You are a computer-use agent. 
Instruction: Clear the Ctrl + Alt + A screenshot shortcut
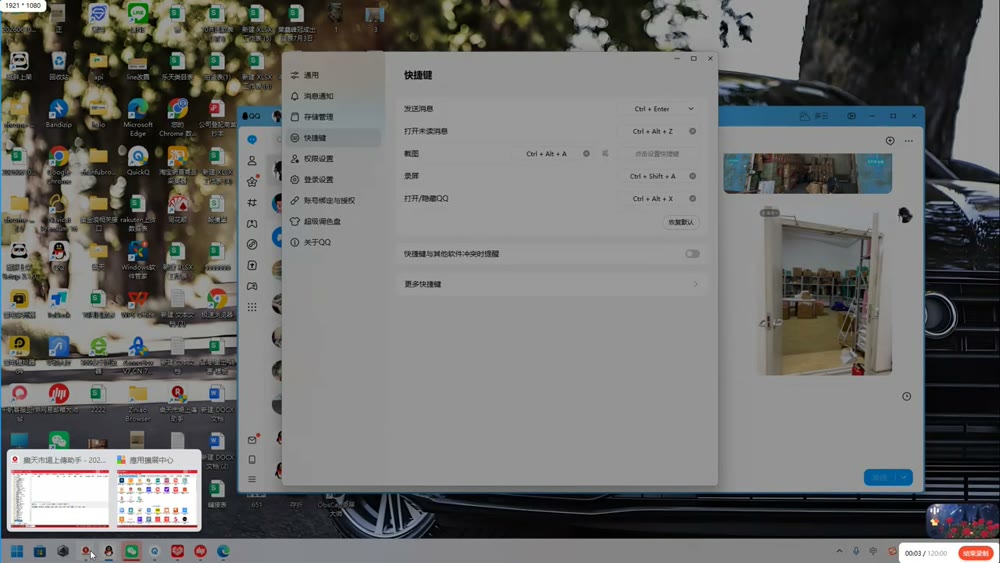tap(586, 154)
